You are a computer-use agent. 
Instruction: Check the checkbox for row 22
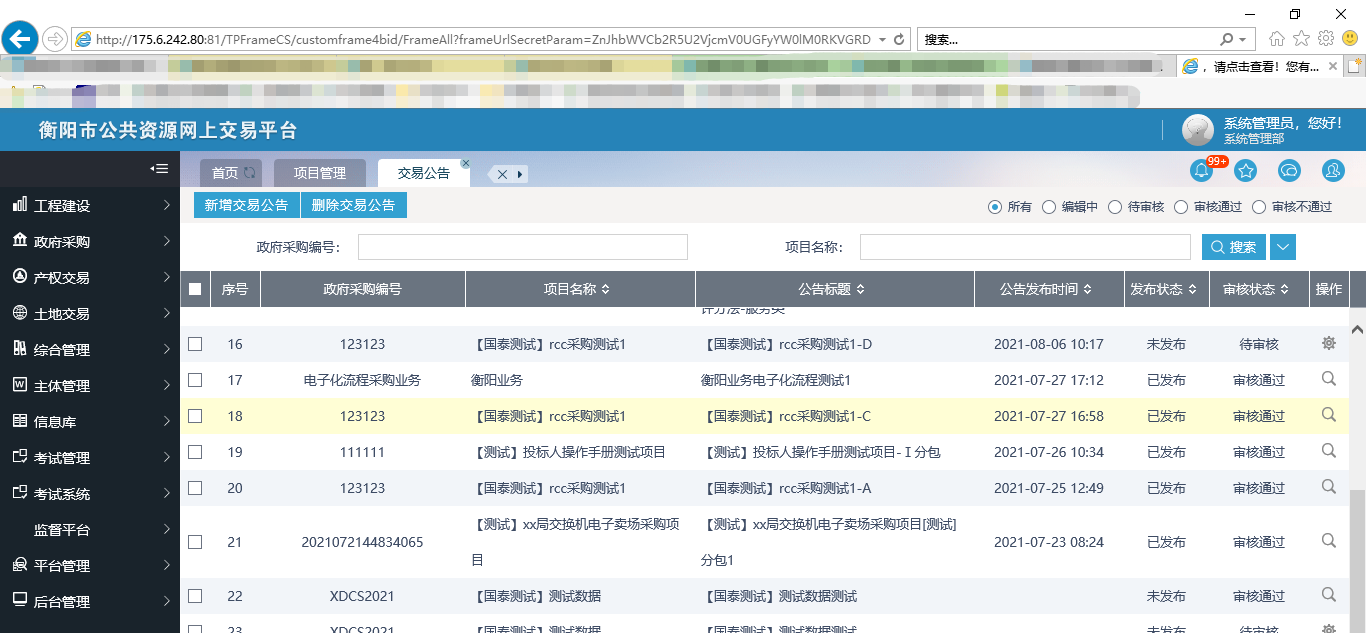[195, 596]
